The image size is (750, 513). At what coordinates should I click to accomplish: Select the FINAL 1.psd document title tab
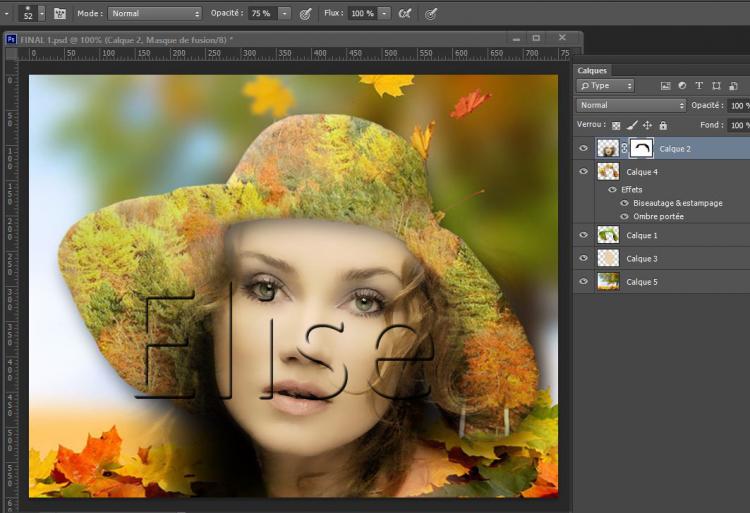pyautogui.click(x=126, y=40)
